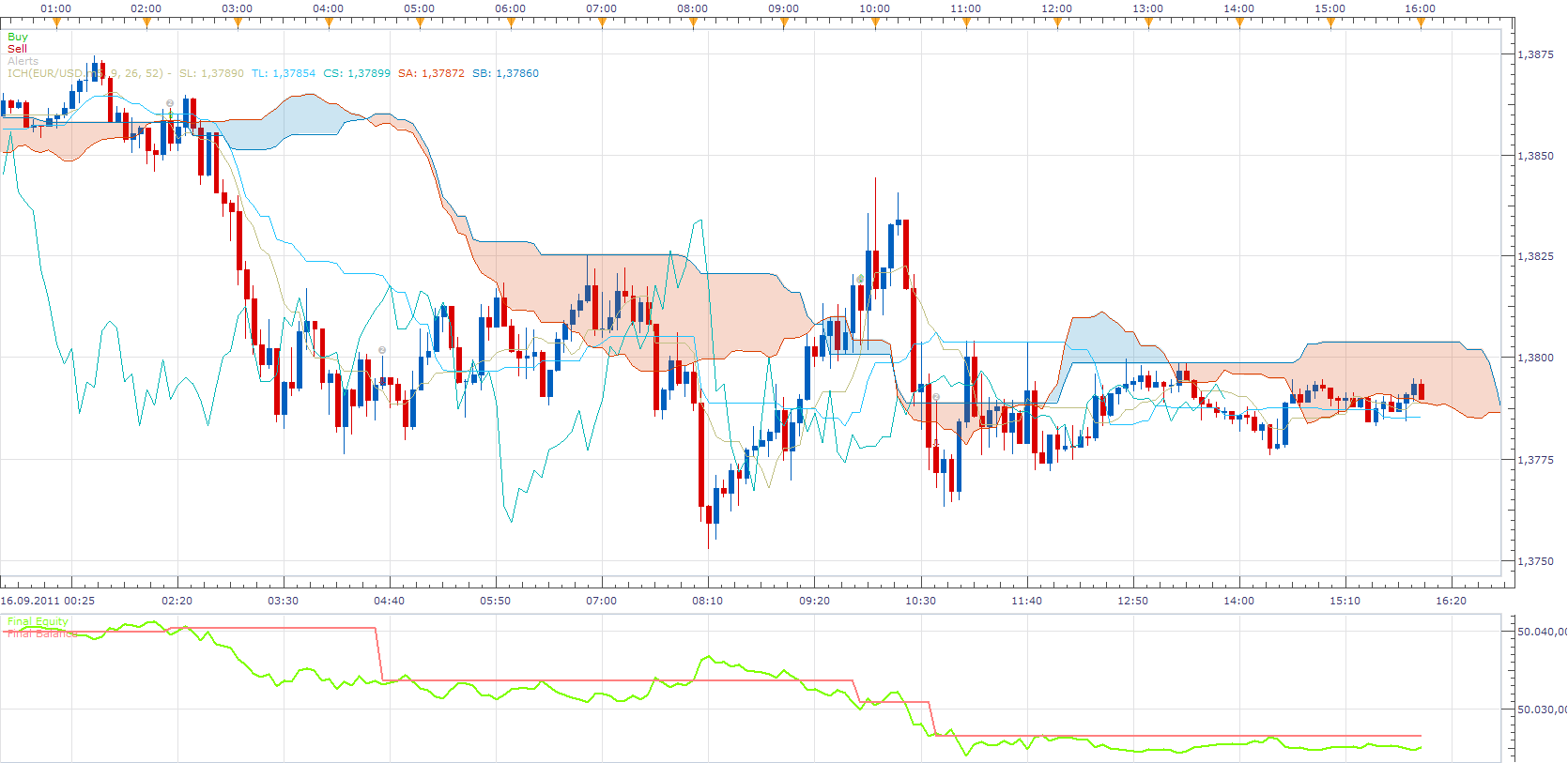The height and width of the screenshot is (763, 1568).
Task: Click the 1,3800 price axis label
Action: pos(1536,358)
